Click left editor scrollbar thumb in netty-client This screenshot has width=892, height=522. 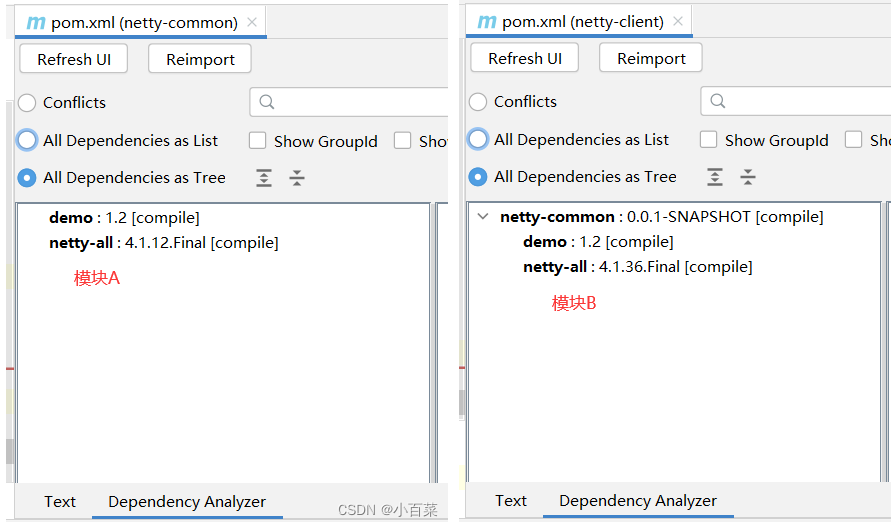tap(461, 403)
